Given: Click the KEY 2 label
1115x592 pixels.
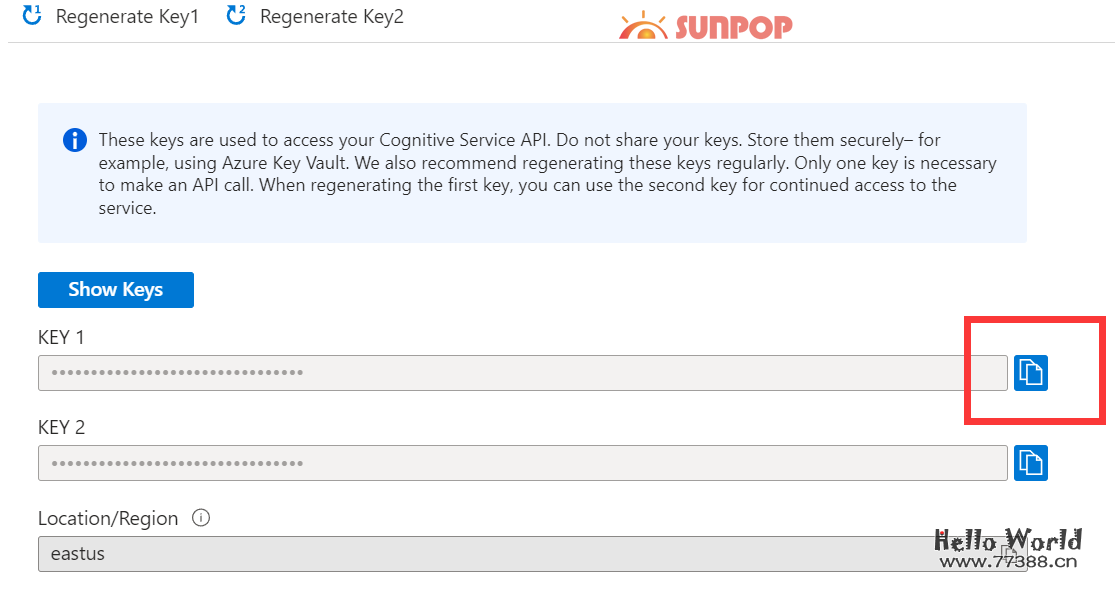Looking at the screenshot, I should (62, 427).
